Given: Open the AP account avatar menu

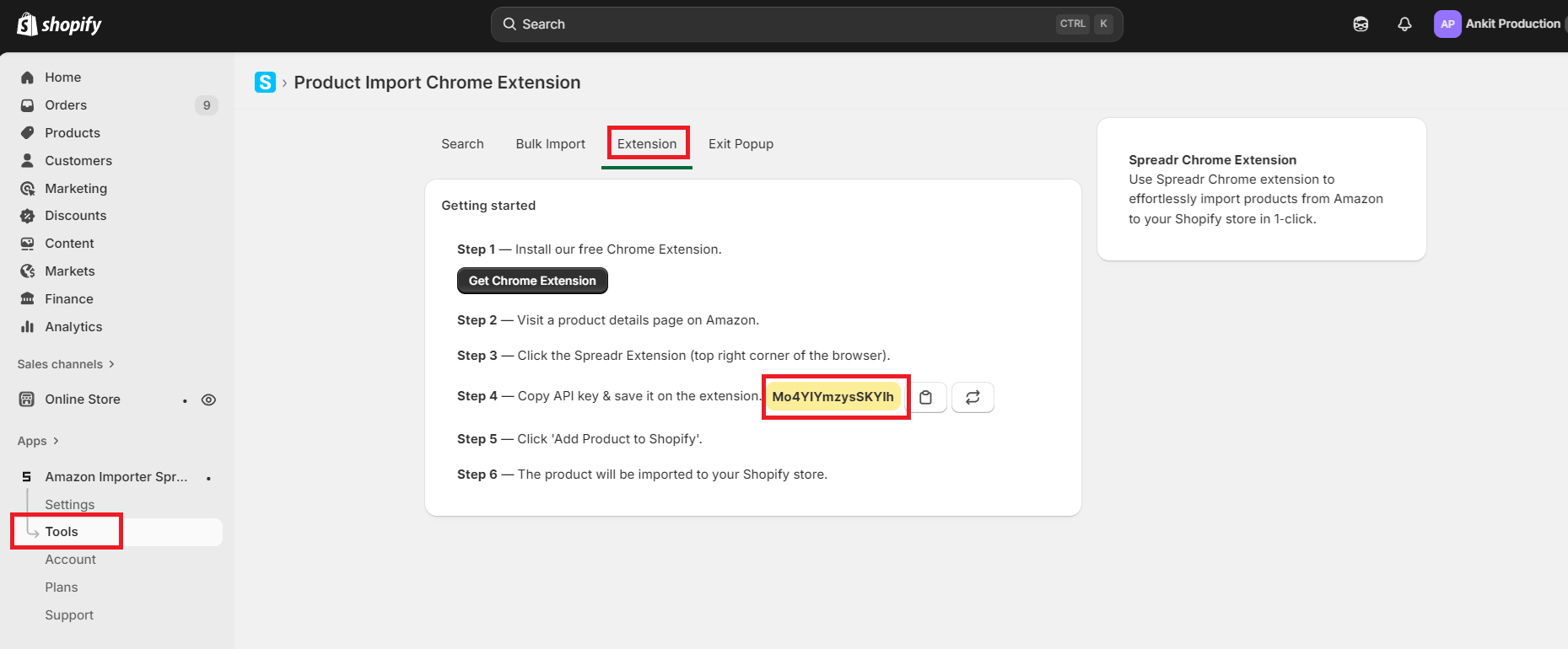Looking at the screenshot, I should point(1447,24).
